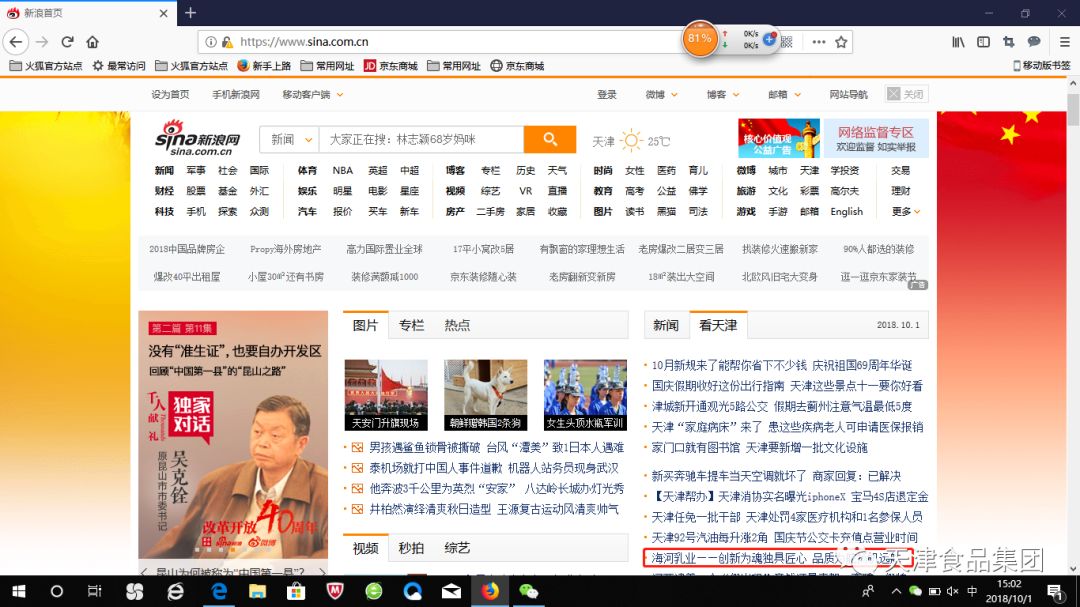This screenshot has width=1080, height=607.
Task: Reload the Sina page
Action: (68, 42)
